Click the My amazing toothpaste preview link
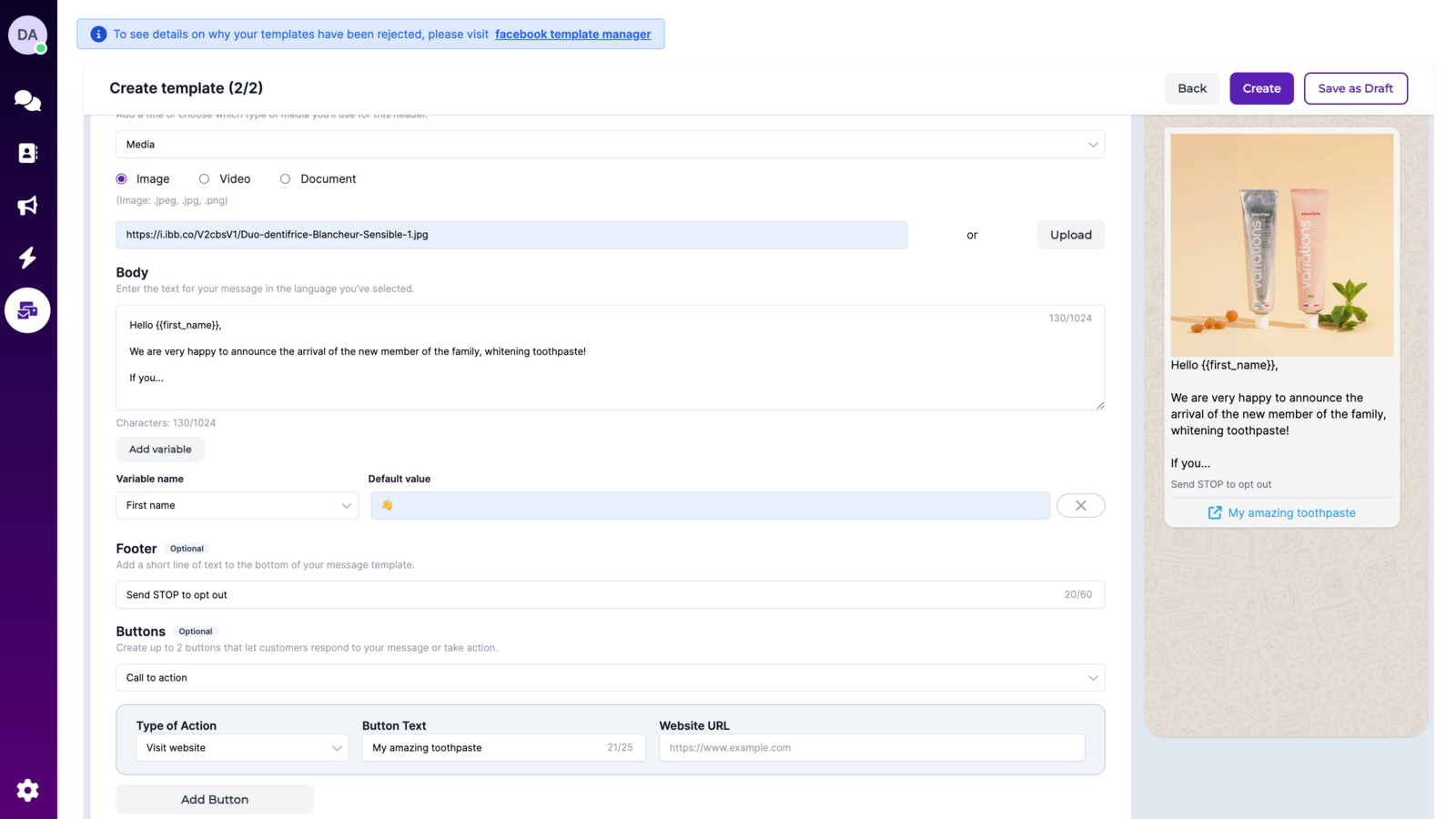1456x819 pixels. tap(1280, 512)
